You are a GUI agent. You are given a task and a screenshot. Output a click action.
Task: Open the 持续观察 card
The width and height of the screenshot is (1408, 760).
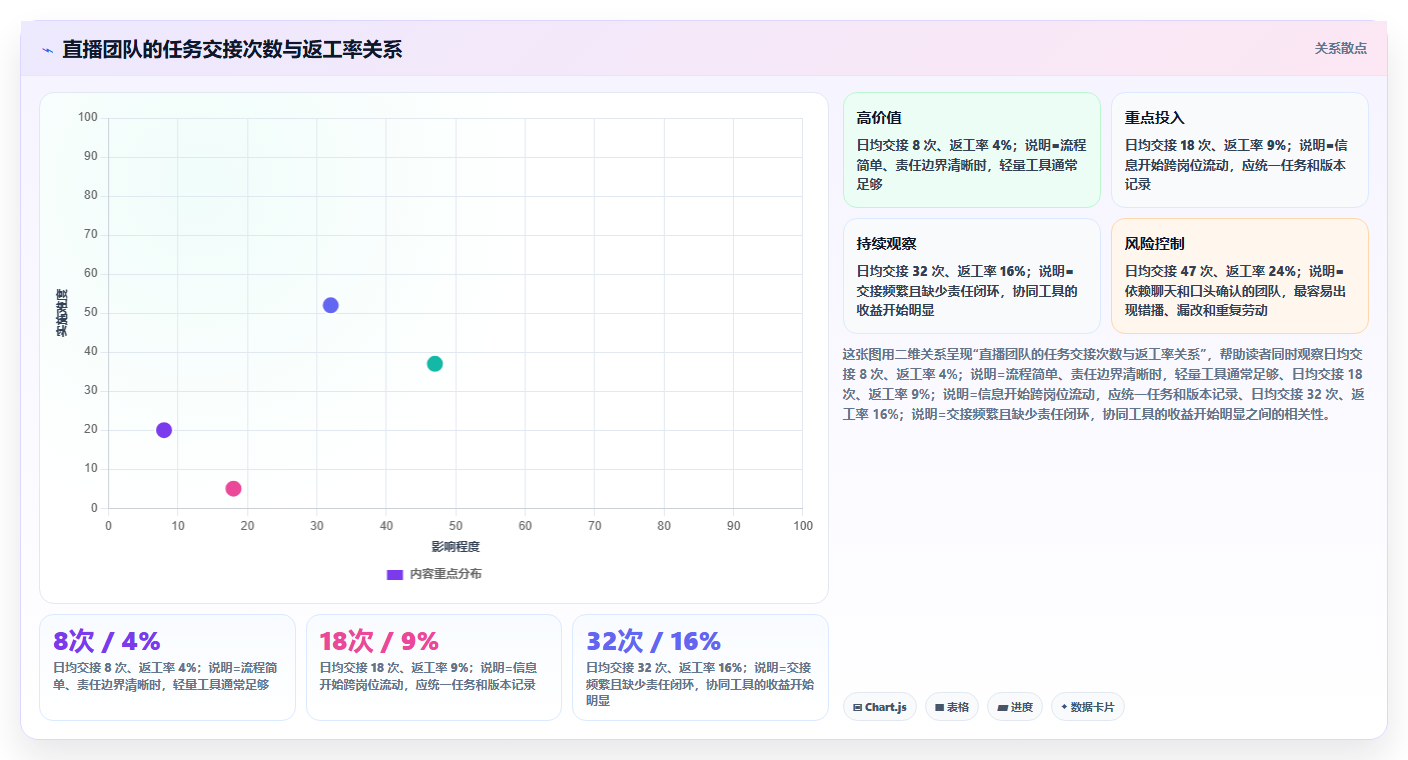[971, 276]
